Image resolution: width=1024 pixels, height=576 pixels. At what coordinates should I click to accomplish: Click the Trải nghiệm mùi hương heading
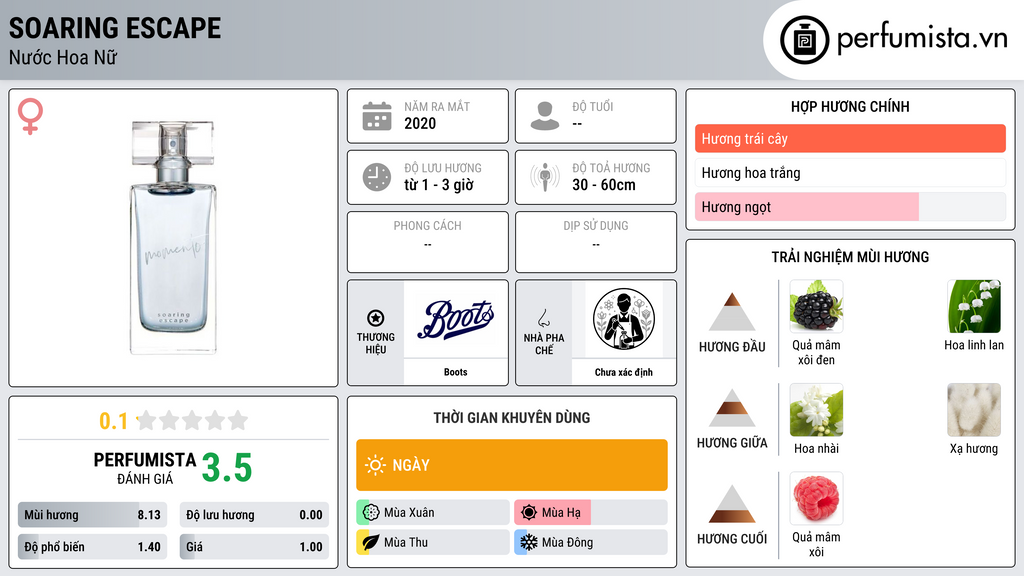(850, 257)
